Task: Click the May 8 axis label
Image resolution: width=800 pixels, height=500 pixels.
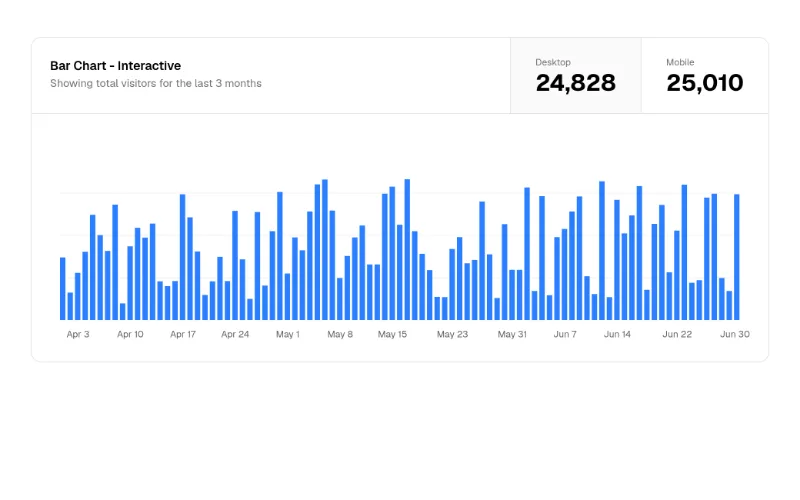Action: pyautogui.click(x=340, y=334)
